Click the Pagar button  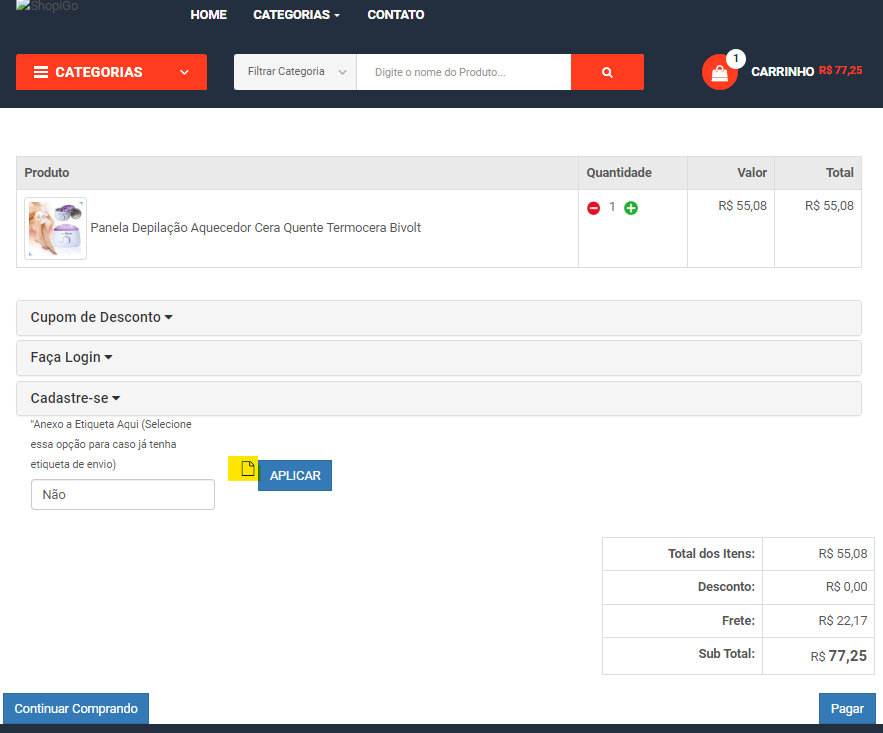846,708
